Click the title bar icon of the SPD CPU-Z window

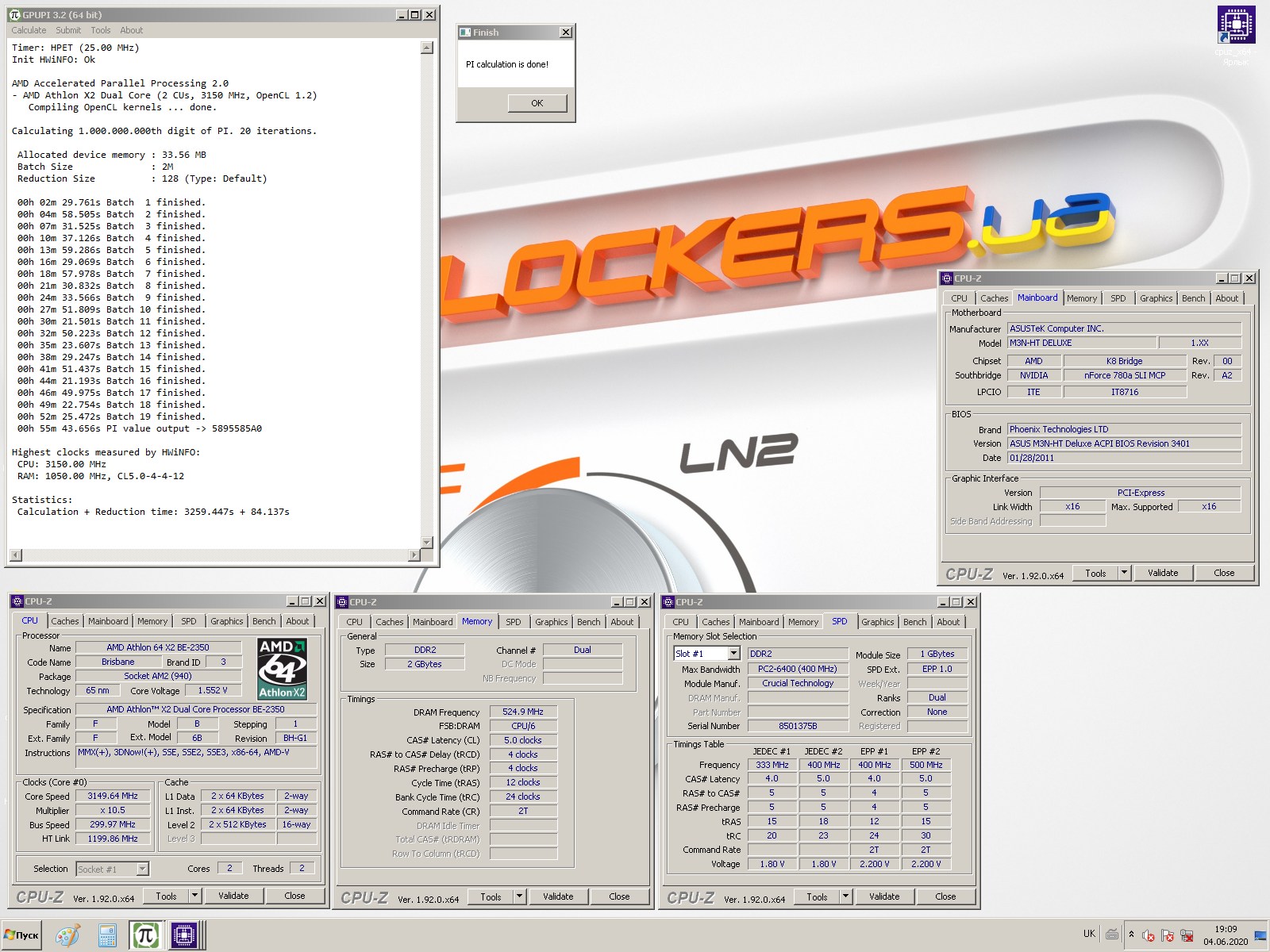point(668,602)
